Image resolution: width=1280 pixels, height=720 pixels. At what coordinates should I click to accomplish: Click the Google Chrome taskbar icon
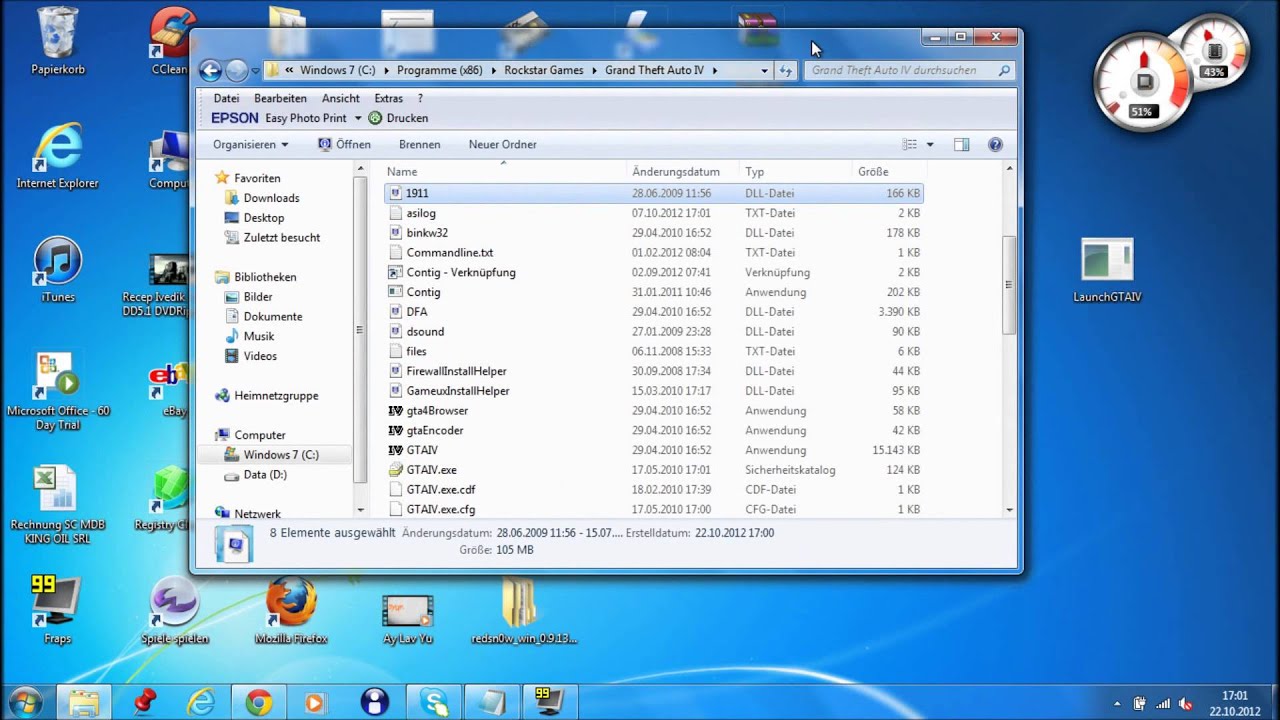click(259, 703)
